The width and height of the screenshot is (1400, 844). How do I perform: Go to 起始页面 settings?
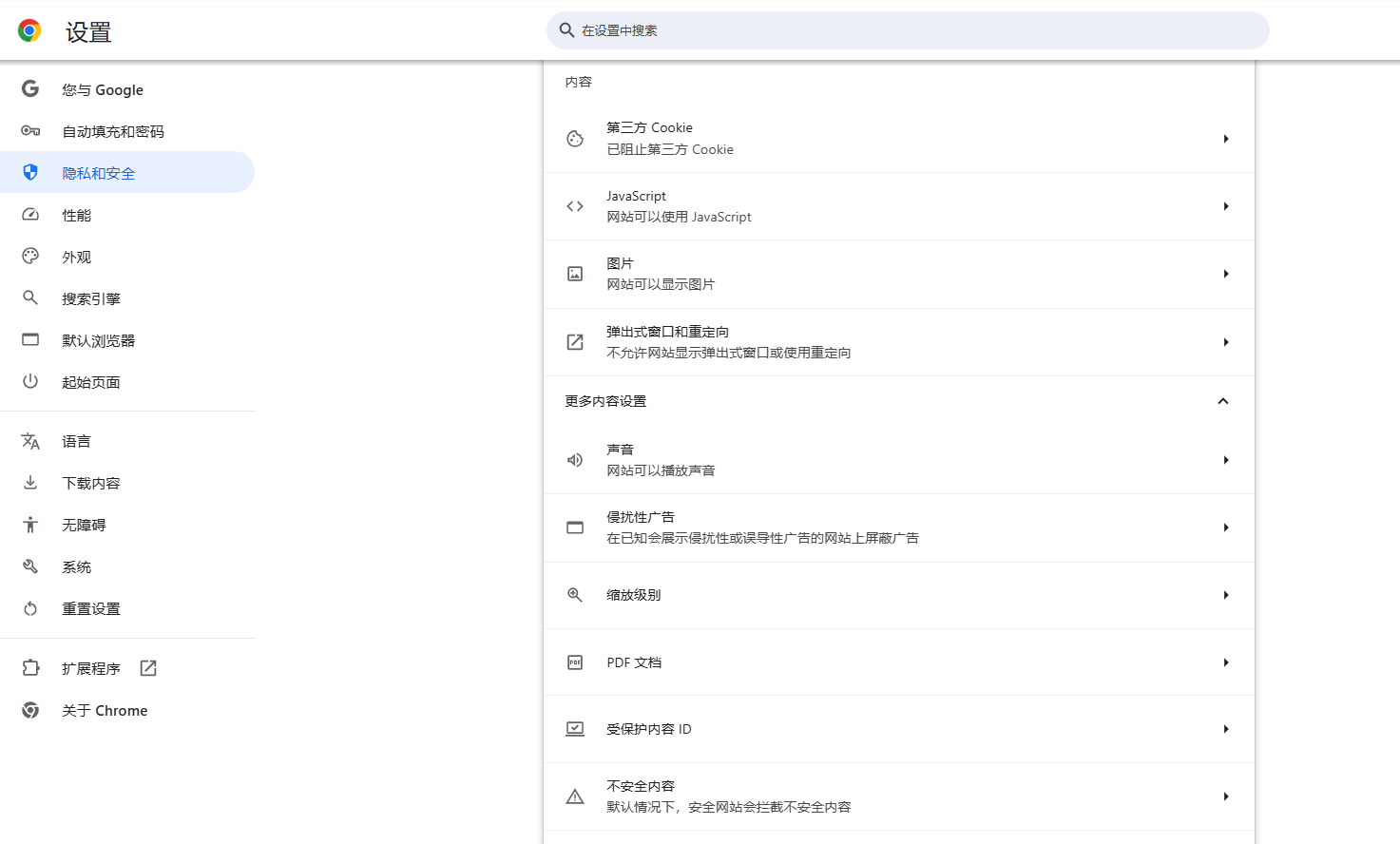point(127,382)
